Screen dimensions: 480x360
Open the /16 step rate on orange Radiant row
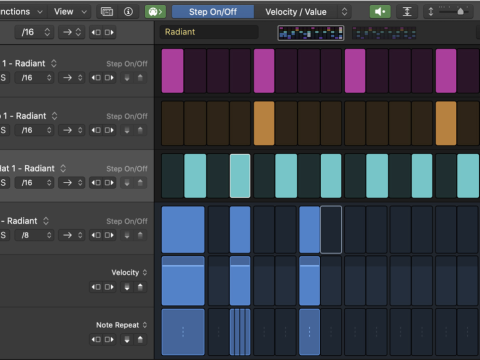(x=34, y=130)
